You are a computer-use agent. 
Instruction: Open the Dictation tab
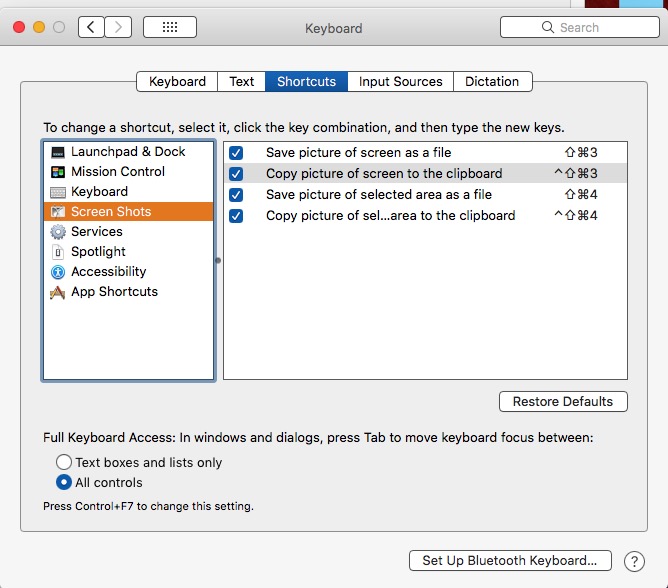click(492, 81)
